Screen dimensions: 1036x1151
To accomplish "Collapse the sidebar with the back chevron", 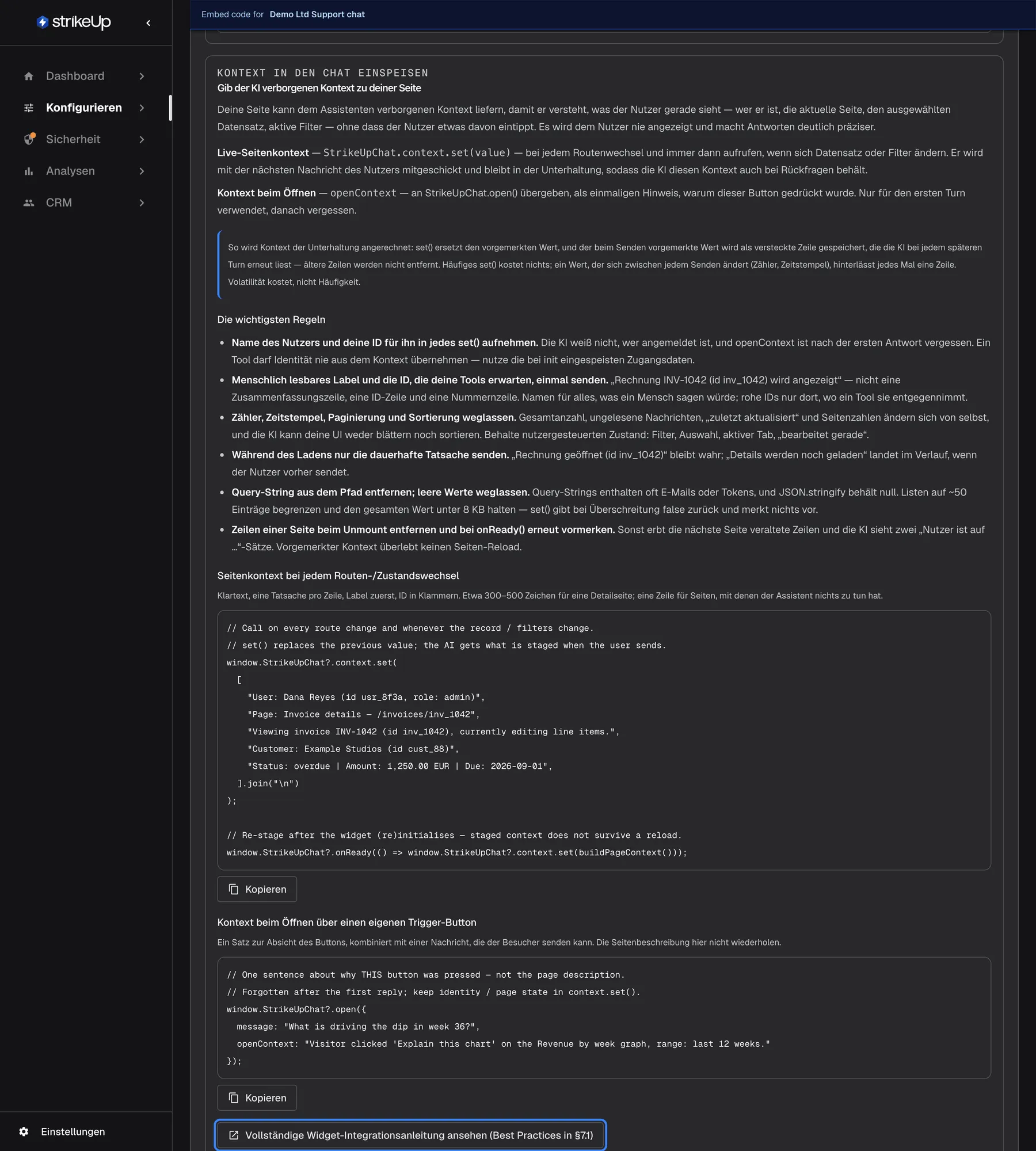I will [148, 23].
